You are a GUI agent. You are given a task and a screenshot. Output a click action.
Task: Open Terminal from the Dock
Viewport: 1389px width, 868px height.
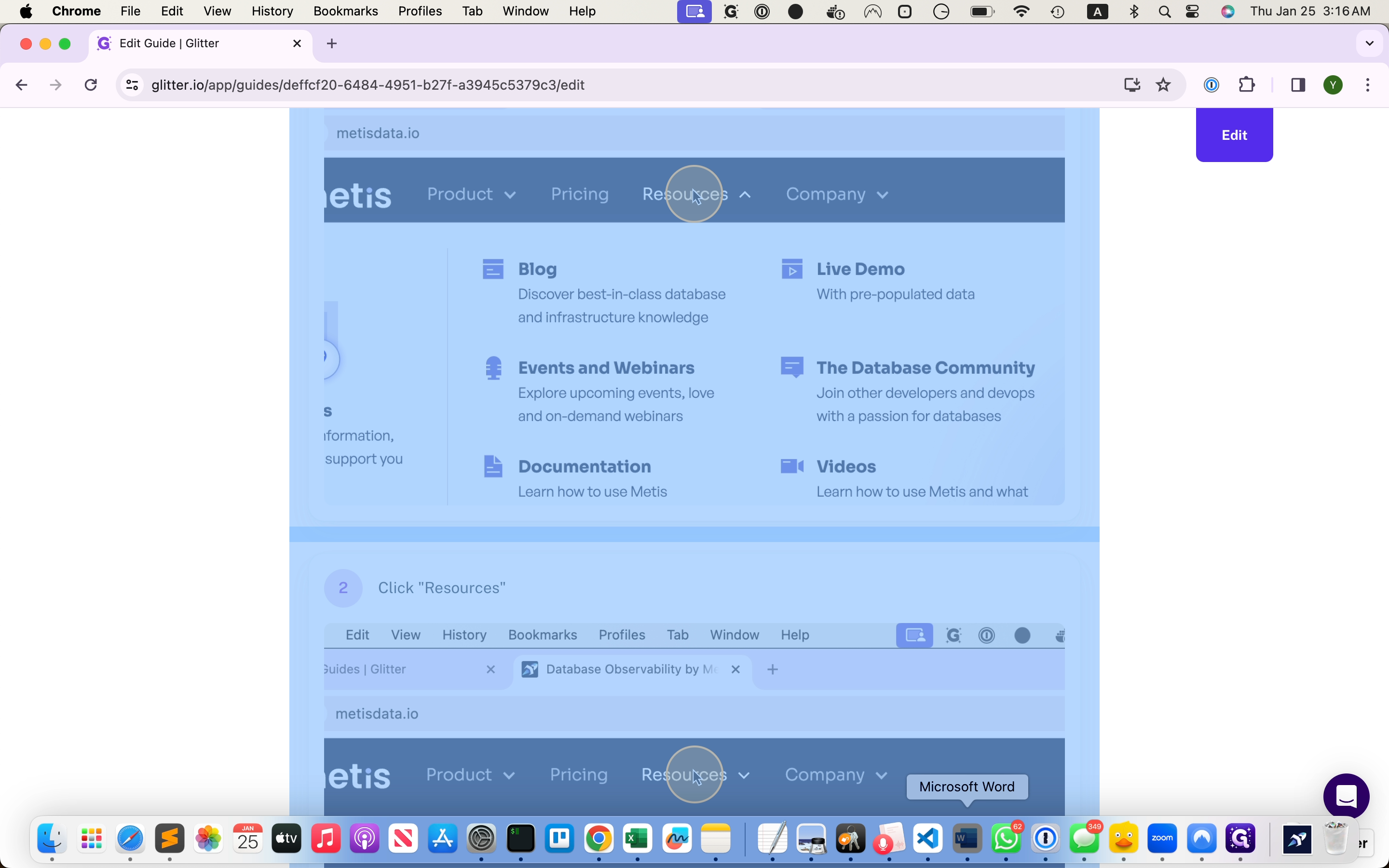click(x=521, y=839)
